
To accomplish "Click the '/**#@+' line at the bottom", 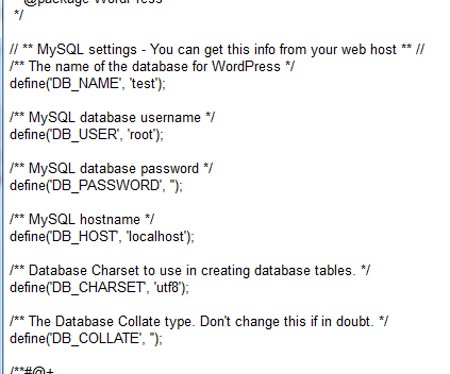I will pos(32,370).
